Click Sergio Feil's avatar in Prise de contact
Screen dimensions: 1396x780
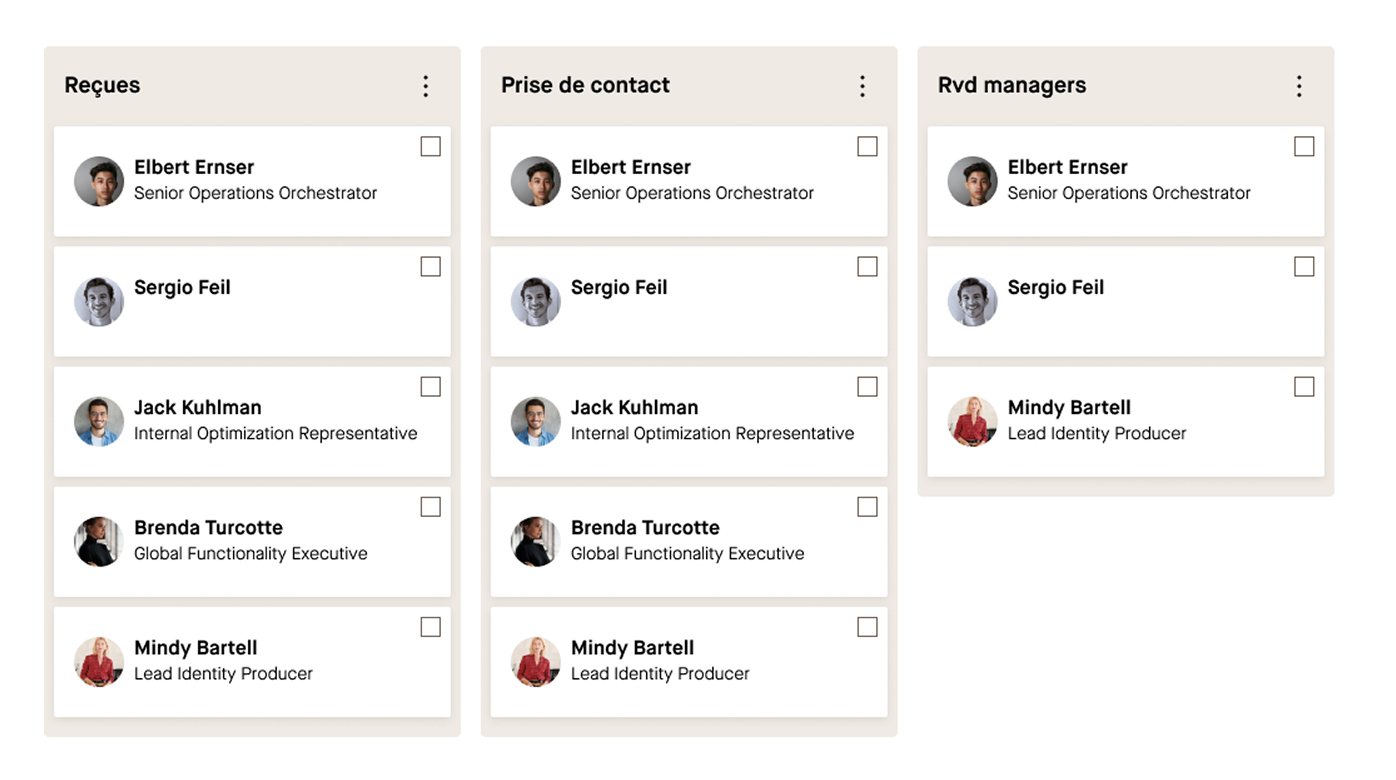click(x=536, y=301)
